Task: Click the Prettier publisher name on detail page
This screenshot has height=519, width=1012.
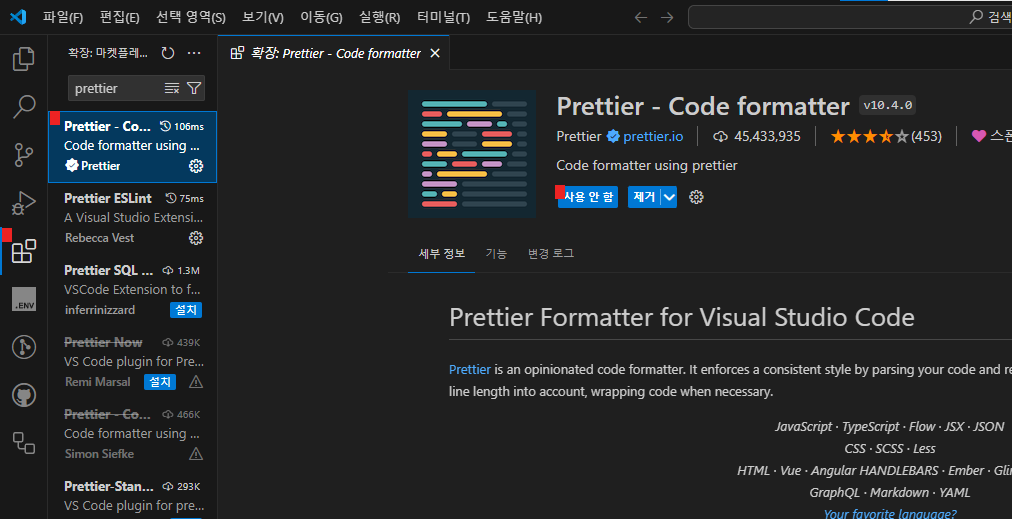Action: pos(579,136)
